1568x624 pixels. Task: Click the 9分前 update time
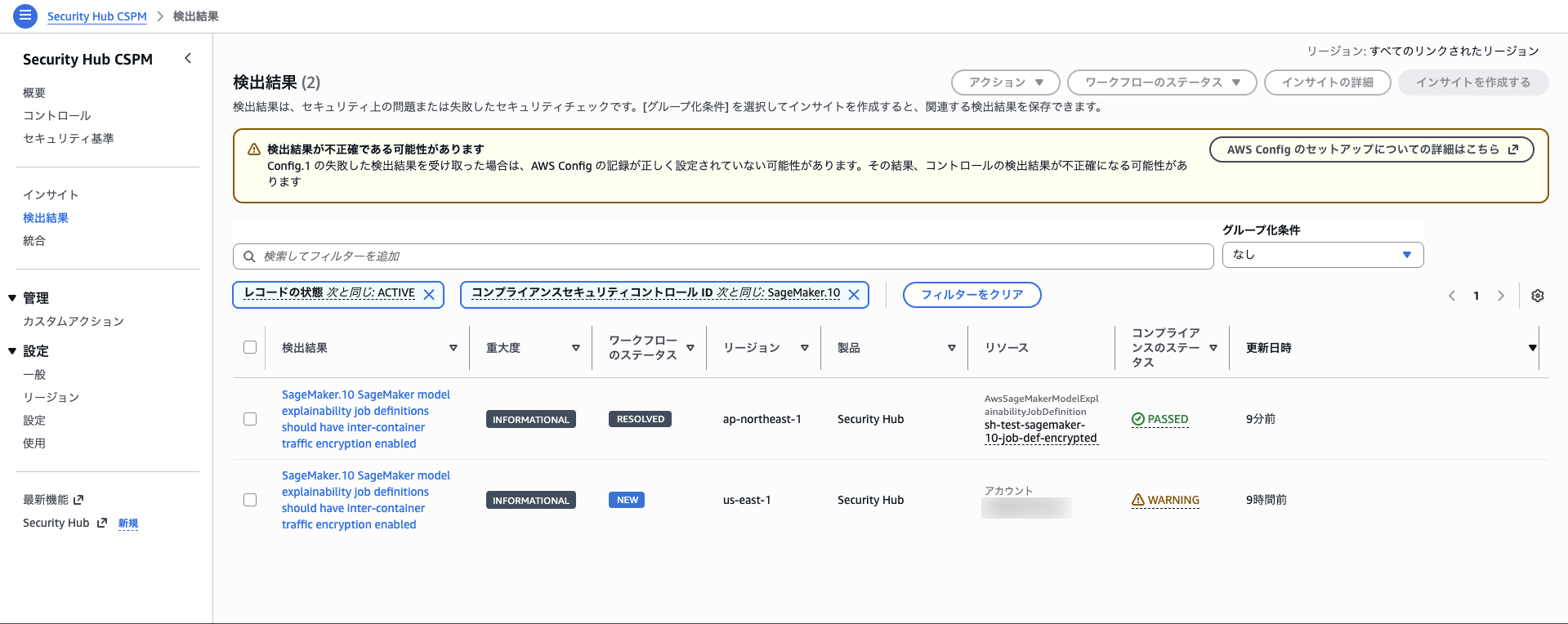pos(1261,419)
